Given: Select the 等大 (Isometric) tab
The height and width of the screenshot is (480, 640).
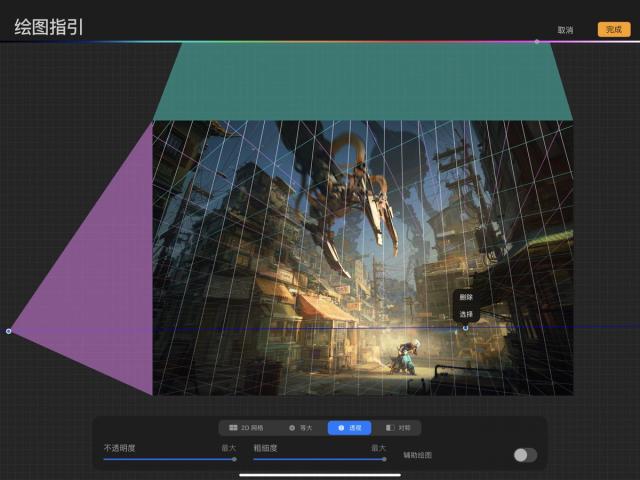Looking at the screenshot, I should [300, 428].
